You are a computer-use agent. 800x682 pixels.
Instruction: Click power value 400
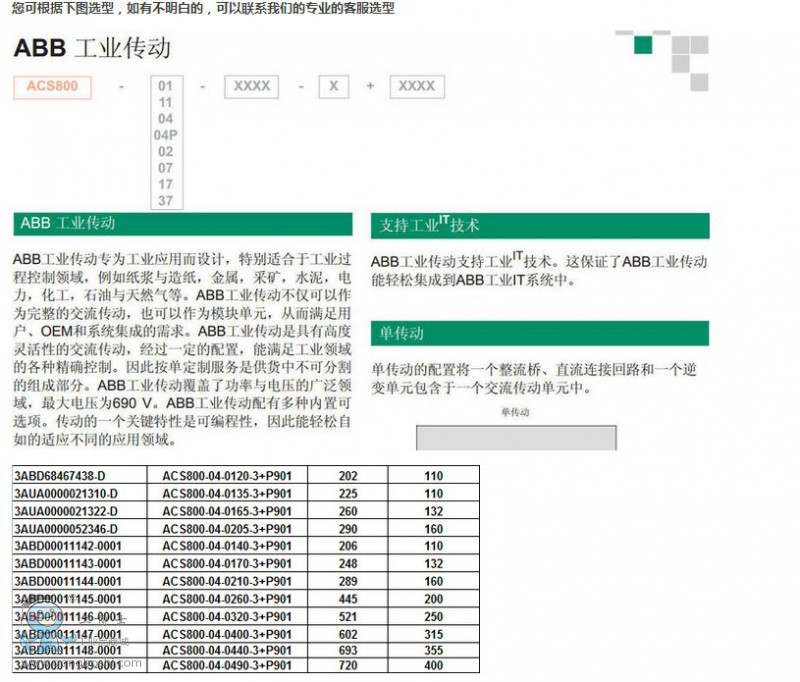tap(434, 665)
